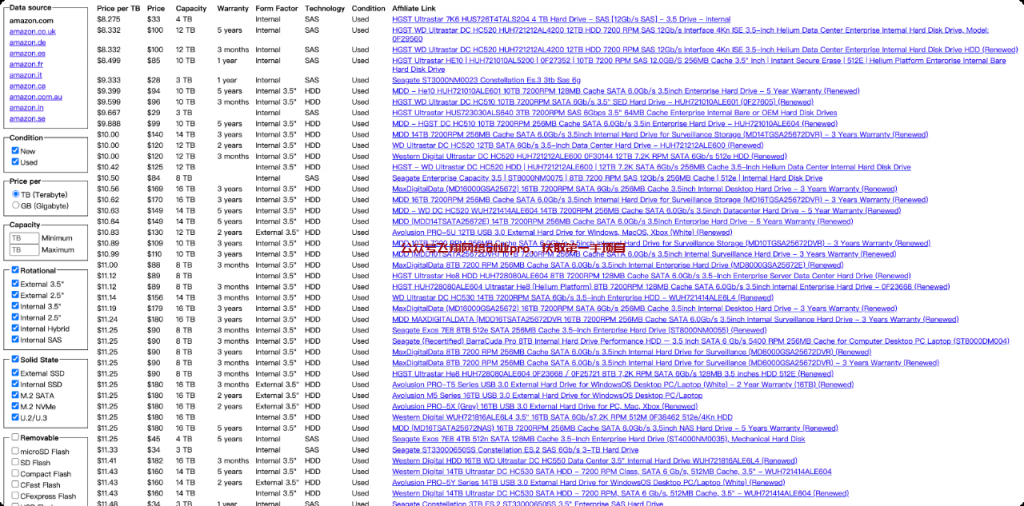Uncheck the M.2 NVMe filter
This screenshot has height=506, width=1024.
pos(15,406)
